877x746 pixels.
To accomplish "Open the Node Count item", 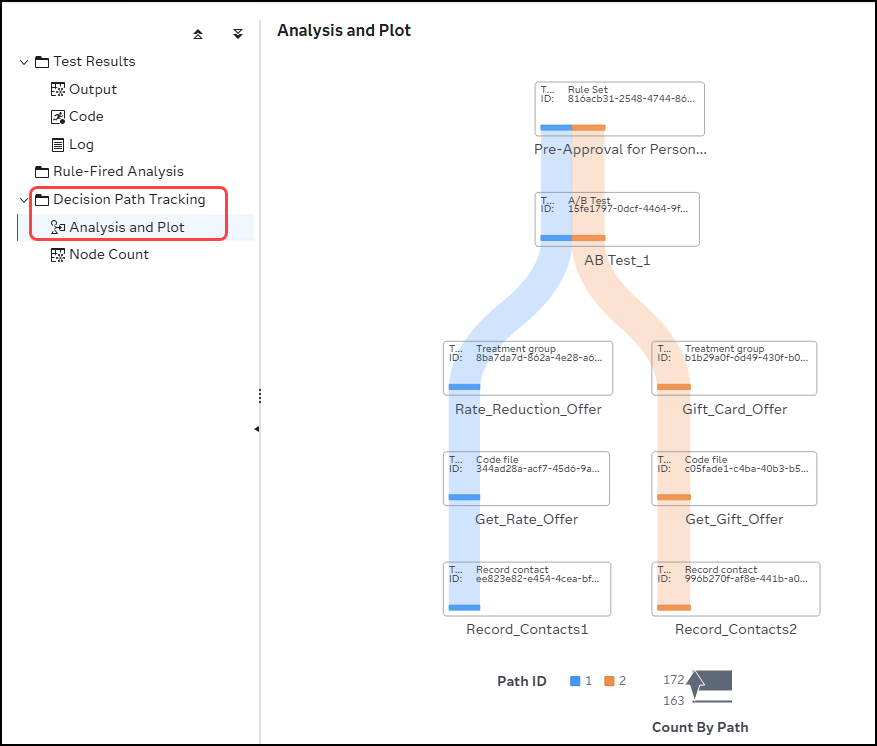I will [108, 255].
